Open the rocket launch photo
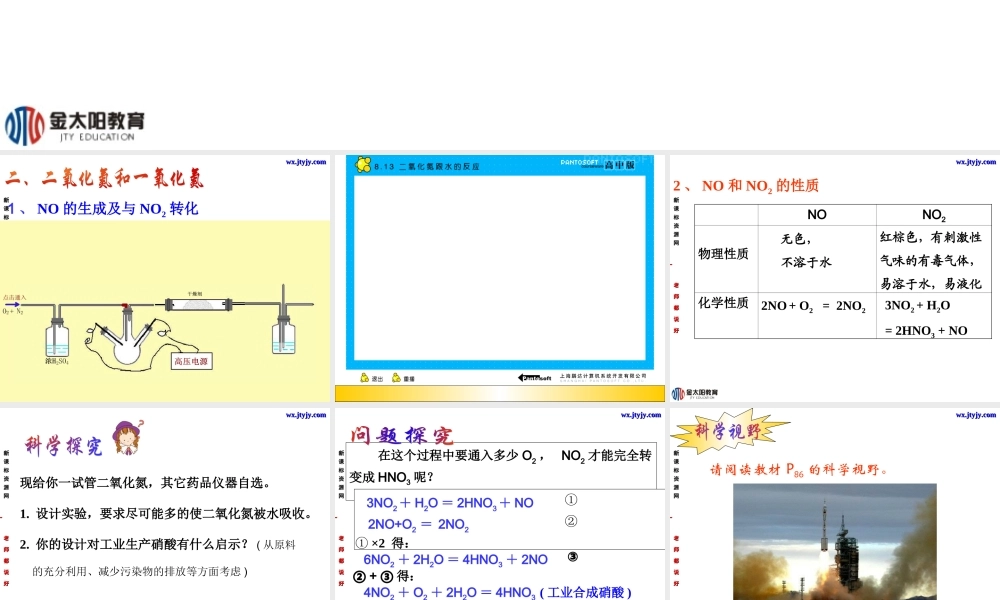Viewport: 1000px width, 600px height. click(835, 541)
